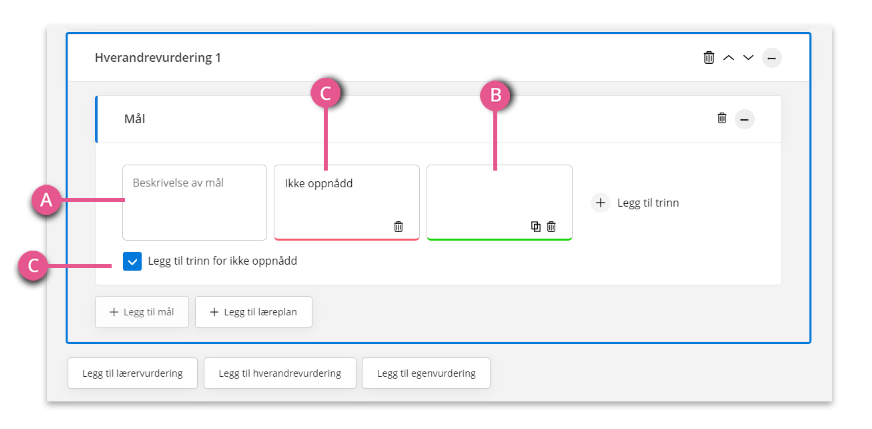The height and width of the screenshot is (429, 872).
Task: Move Hverandrevurdering 1 up with the arrow
Action: click(729, 57)
